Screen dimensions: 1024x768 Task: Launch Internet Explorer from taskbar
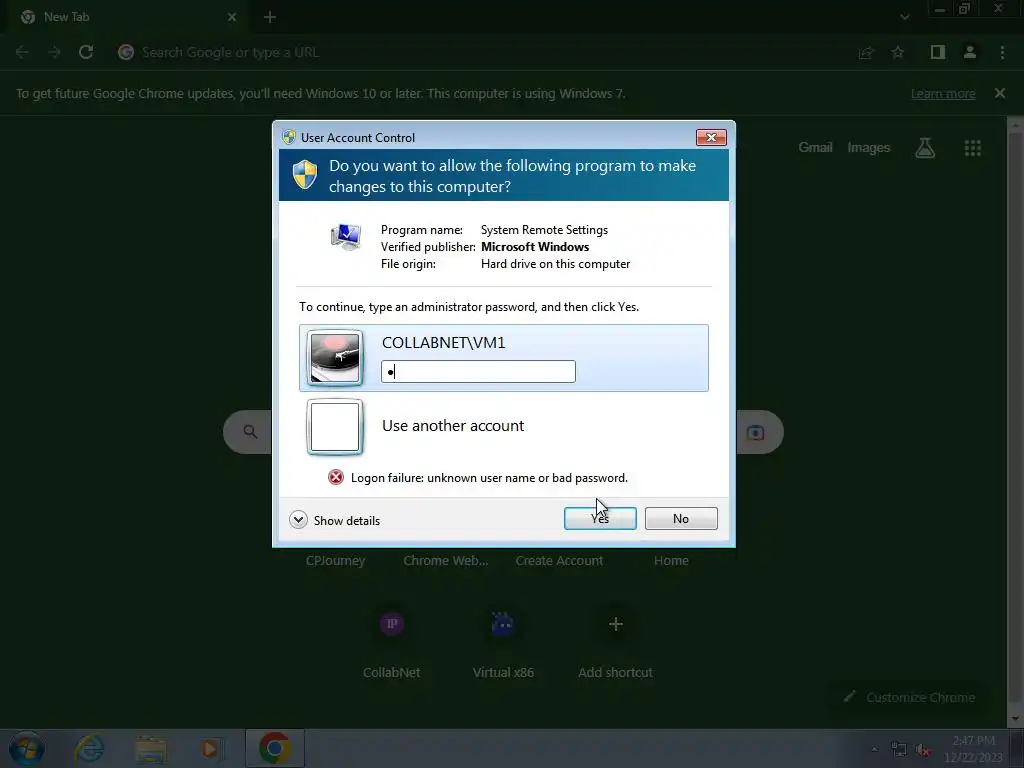[x=89, y=748]
